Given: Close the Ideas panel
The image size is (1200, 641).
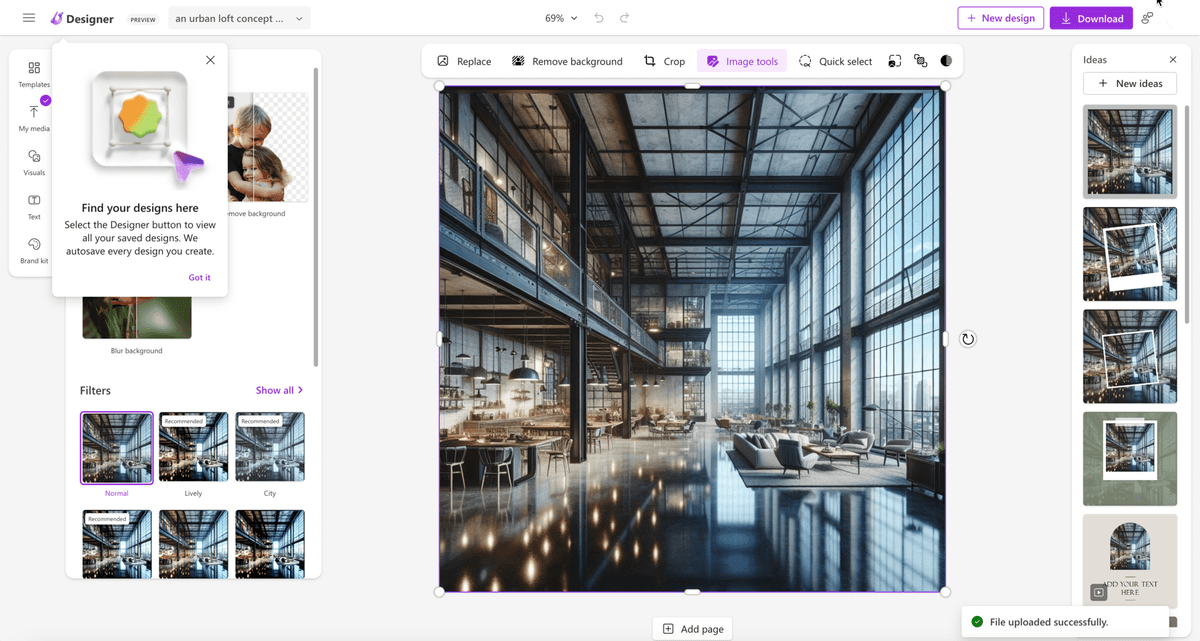Looking at the screenshot, I should tap(1173, 60).
